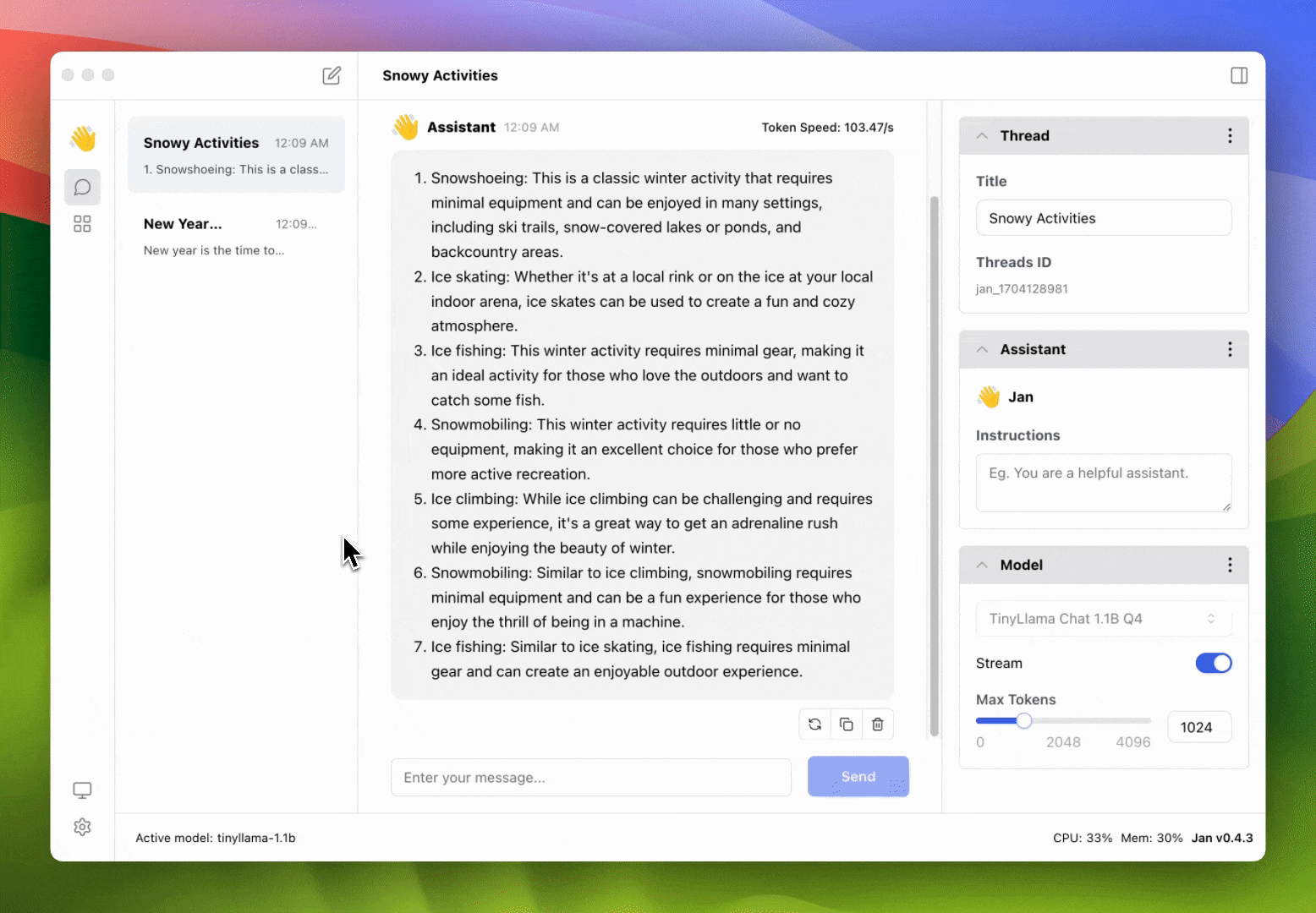The width and height of the screenshot is (1316, 913).
Task: Open the TinyLlama Chat model dropdown
Action: 1103,619
